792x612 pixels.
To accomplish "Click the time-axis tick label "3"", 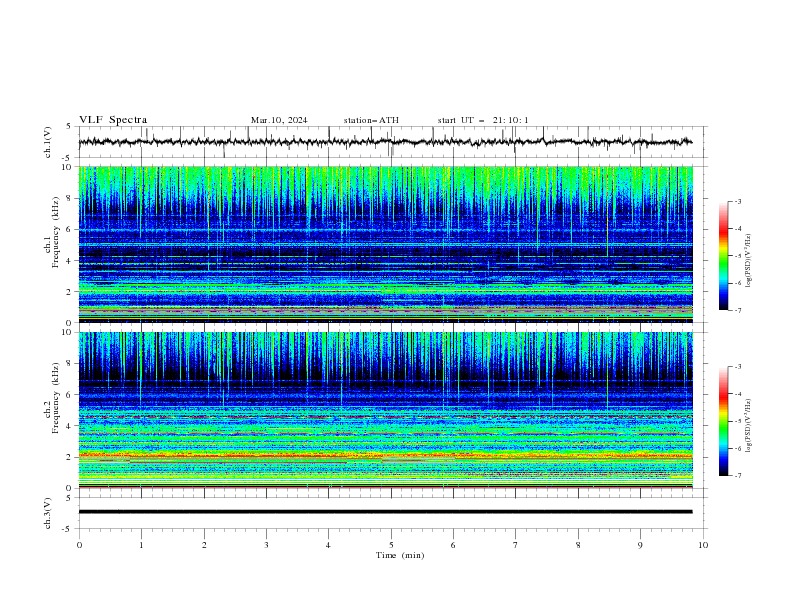I will point(266,545).
